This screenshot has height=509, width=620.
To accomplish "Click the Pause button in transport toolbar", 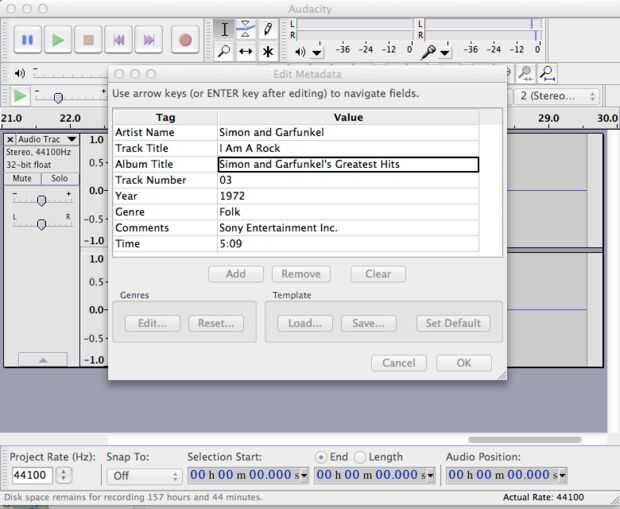I will click(27, 40).
